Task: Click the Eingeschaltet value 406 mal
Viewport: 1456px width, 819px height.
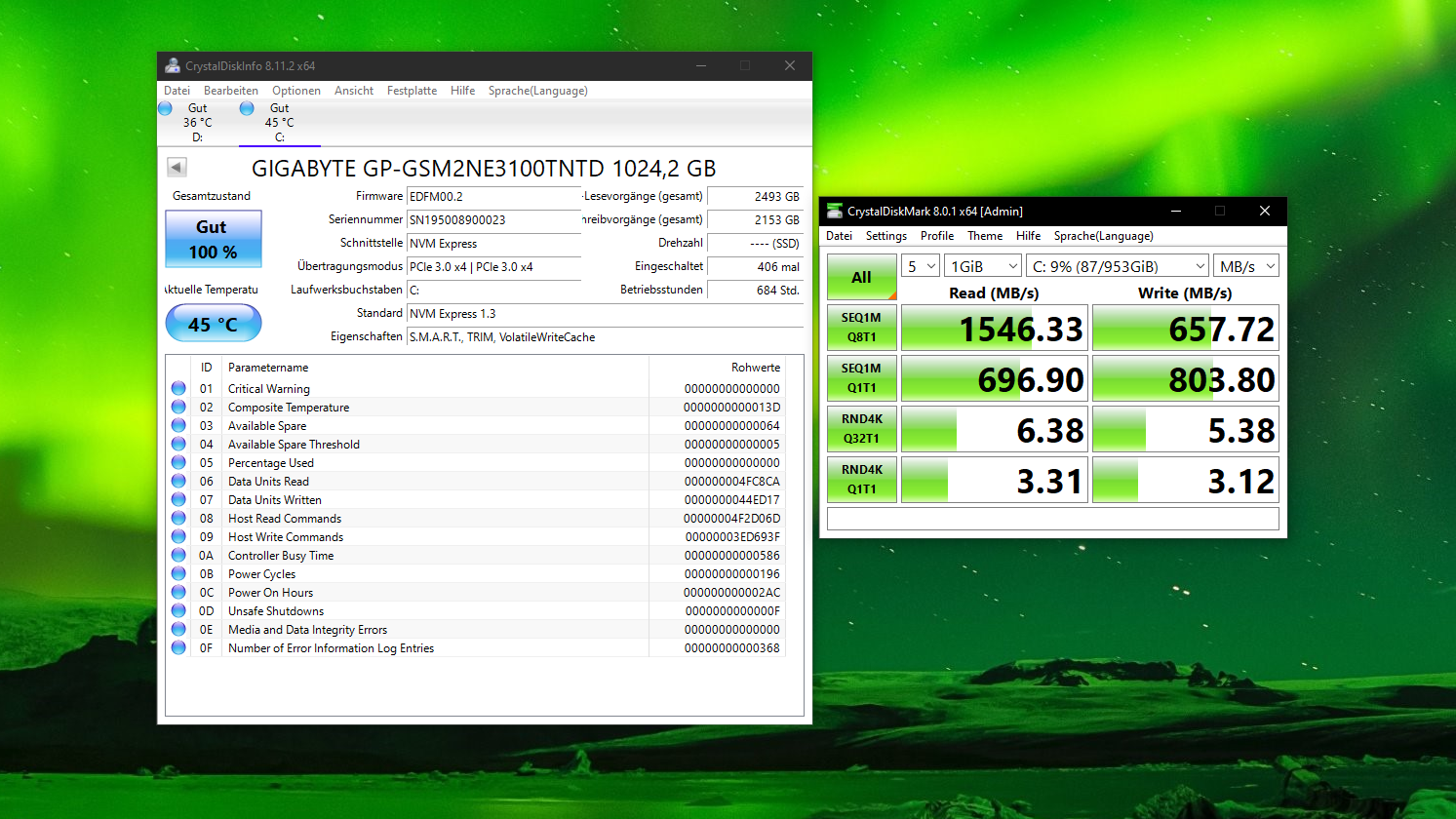Action: [756, 266]
